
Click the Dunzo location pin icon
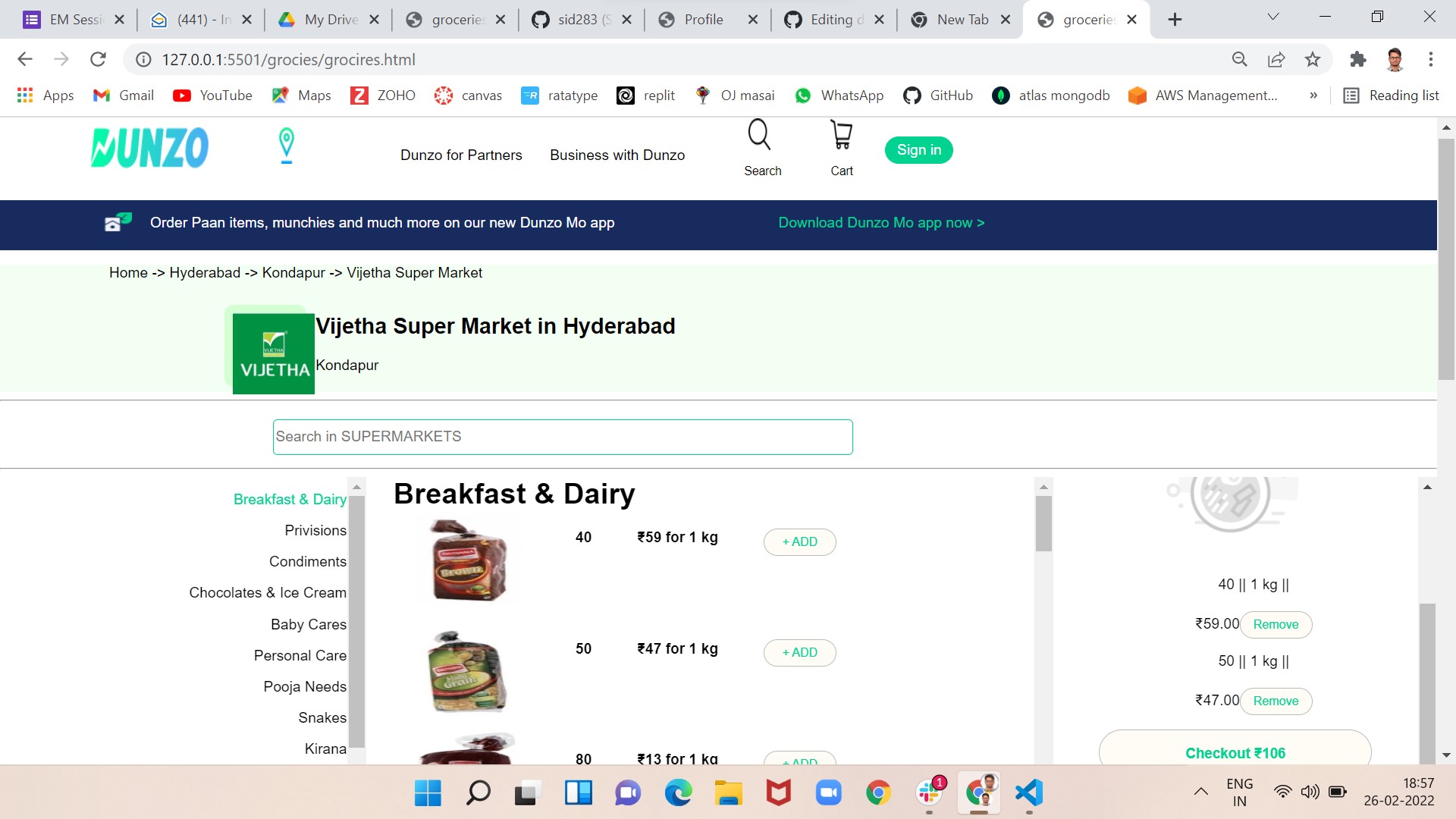point(286,145)
